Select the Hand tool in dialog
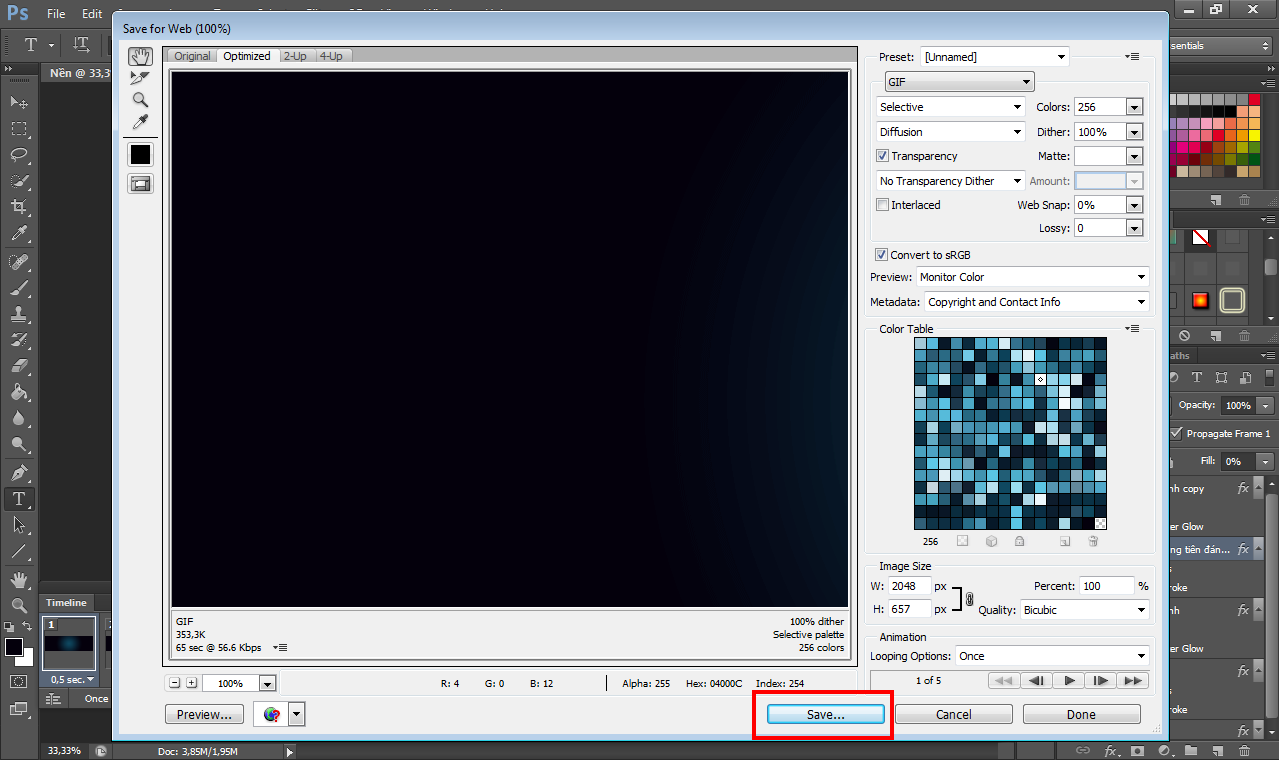1279x760 pixels. pyautogui.click(x=140, y=57)
